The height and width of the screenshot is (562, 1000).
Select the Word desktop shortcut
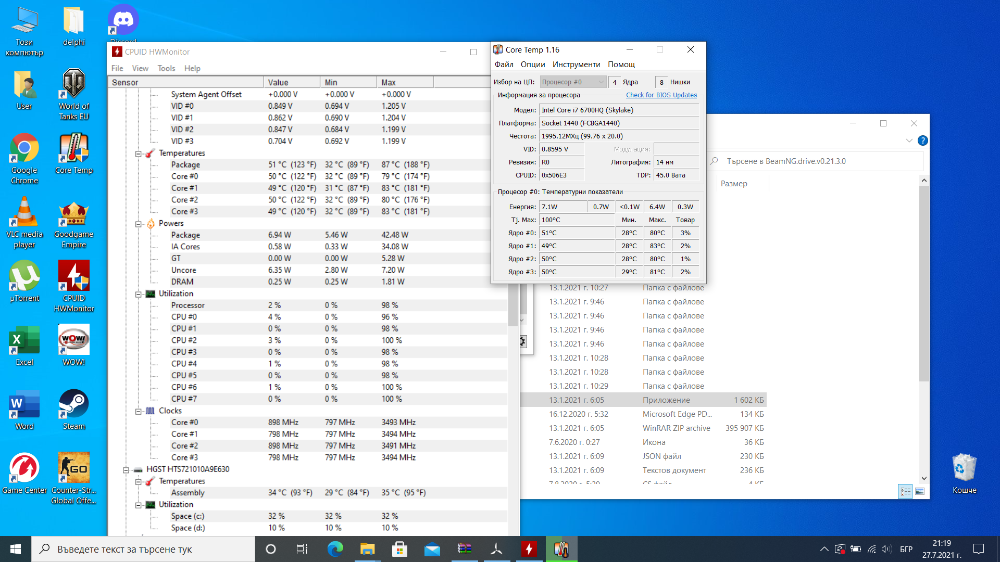[24, 410]
